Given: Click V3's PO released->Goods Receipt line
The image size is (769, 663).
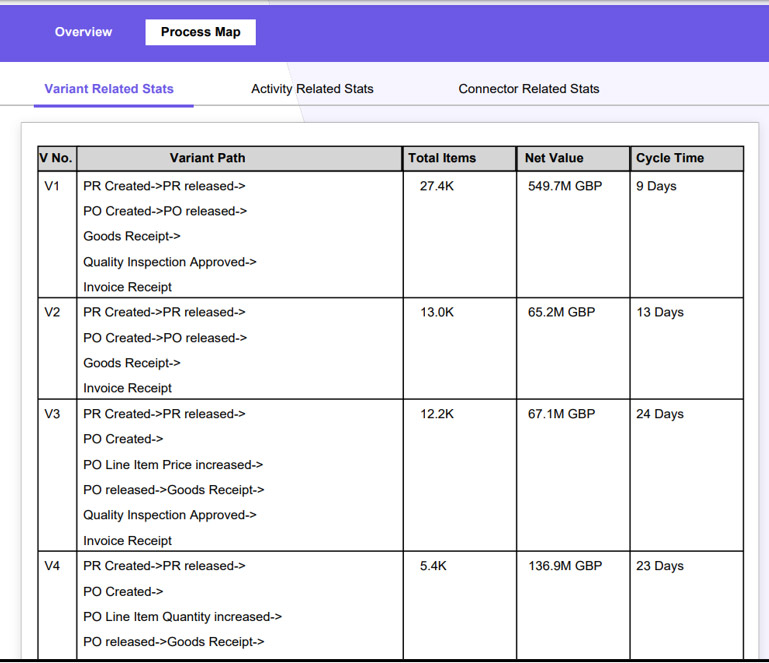Looking at the screenshot, I should (x=174, y=490).
